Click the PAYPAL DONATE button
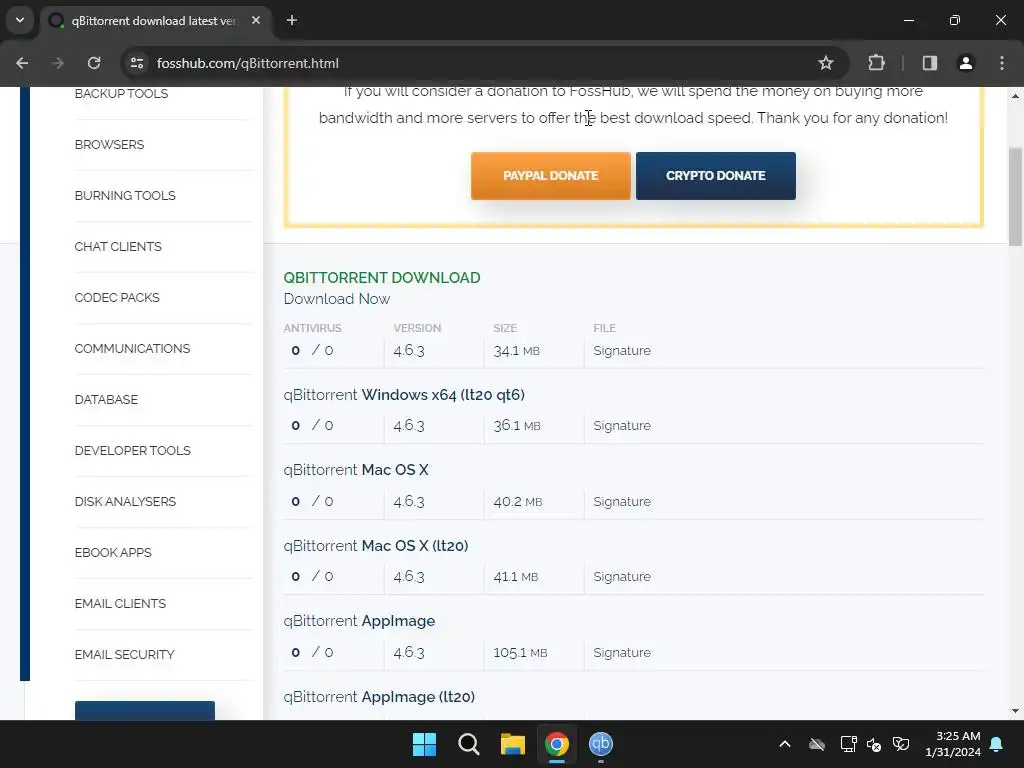 coord(551,176)
